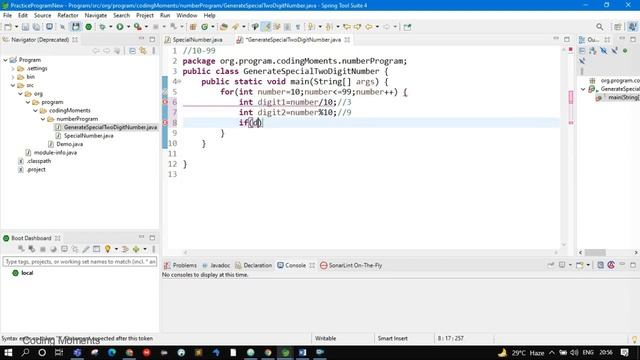The width and height of the screenshot is (640, 360).
Task: Click the Debug bug icon in toolbar
Action: tap(102, 27)
